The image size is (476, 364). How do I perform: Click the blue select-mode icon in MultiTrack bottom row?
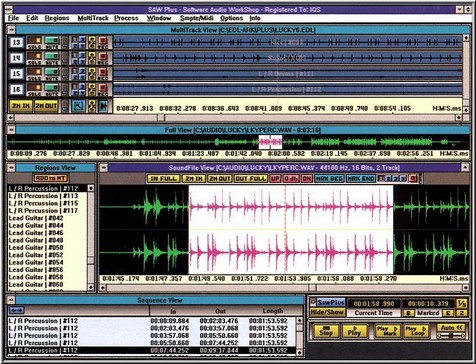click(79, 106)
